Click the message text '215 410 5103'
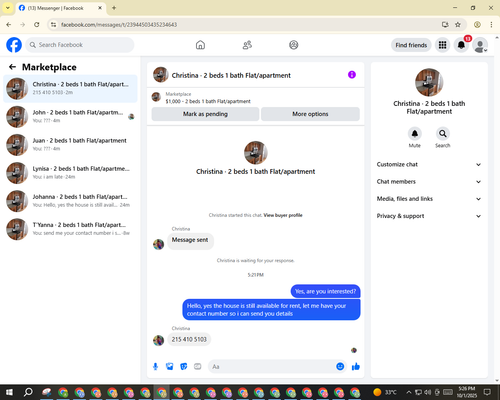Image resolution: width=500 pixels, height=400 pixels. [x=189, y=339]
